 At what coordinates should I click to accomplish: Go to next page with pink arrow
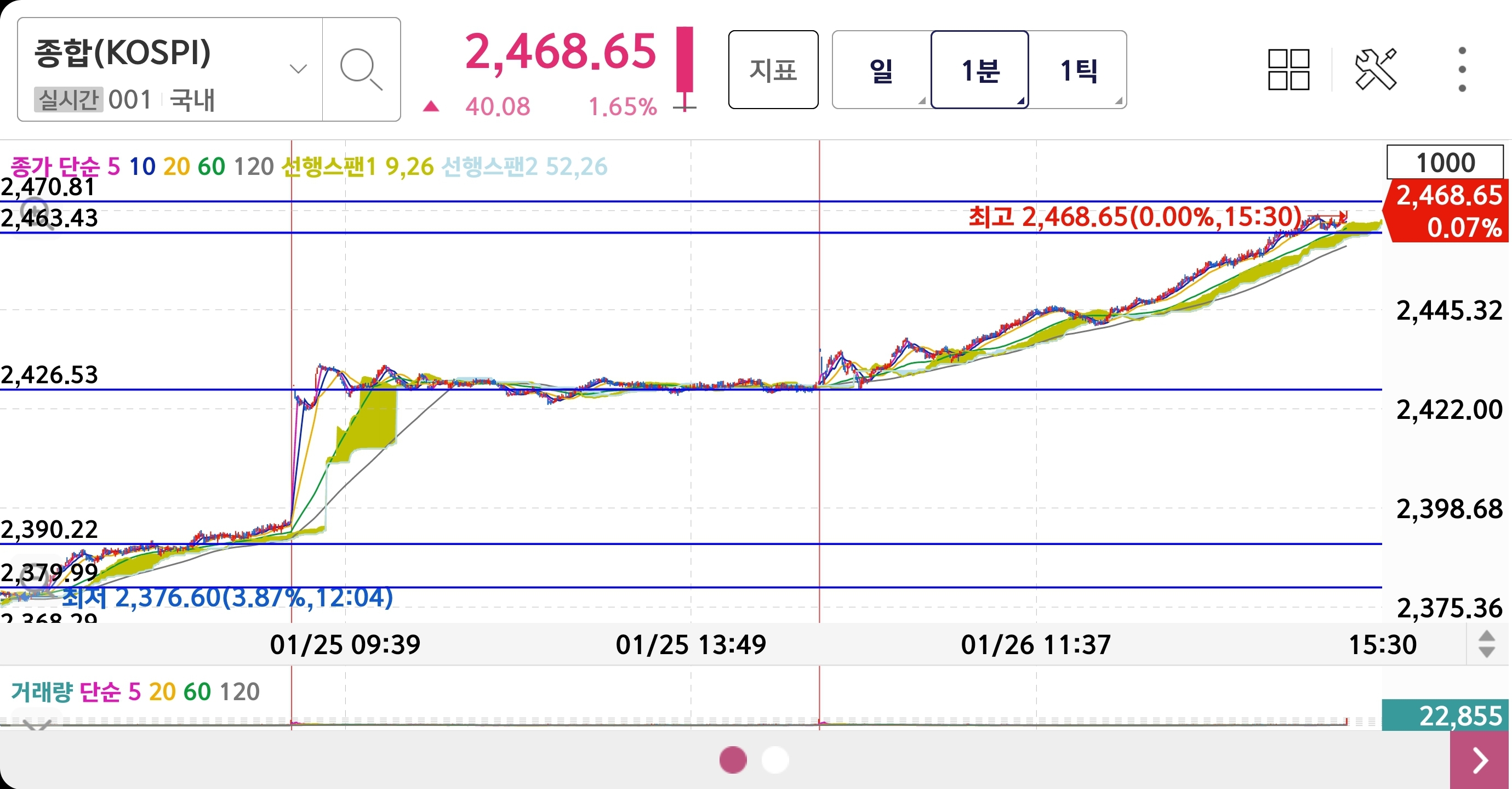tap(1480, 760)
